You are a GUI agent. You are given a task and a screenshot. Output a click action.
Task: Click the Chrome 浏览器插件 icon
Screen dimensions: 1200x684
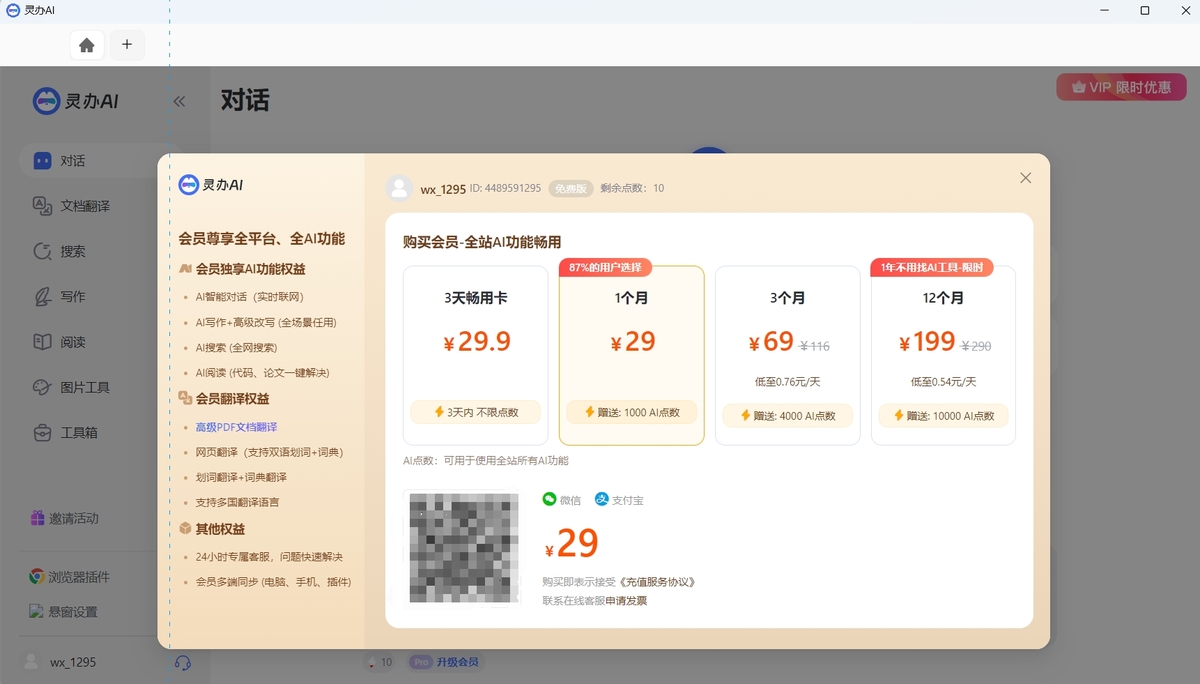[37, 577]
